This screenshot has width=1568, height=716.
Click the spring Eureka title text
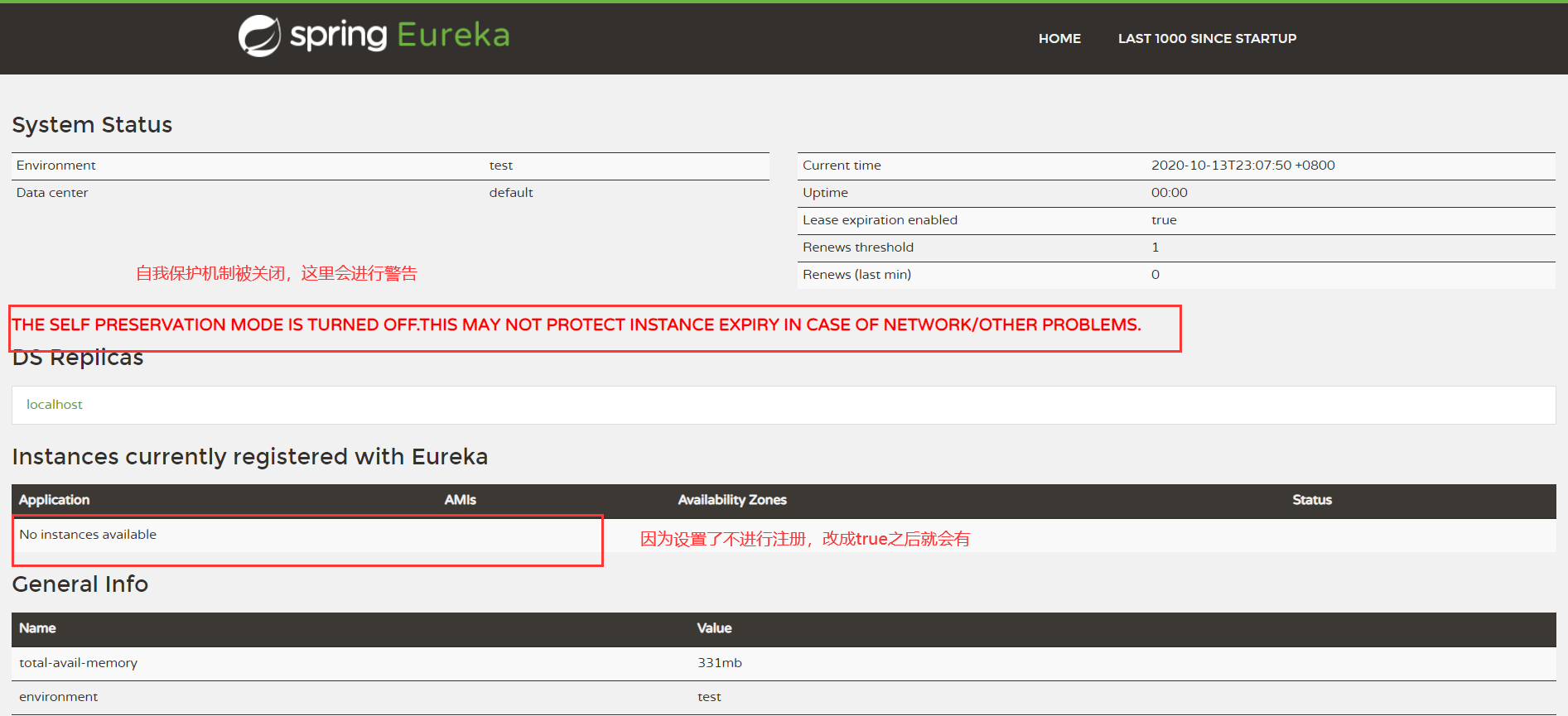(399, 35)
